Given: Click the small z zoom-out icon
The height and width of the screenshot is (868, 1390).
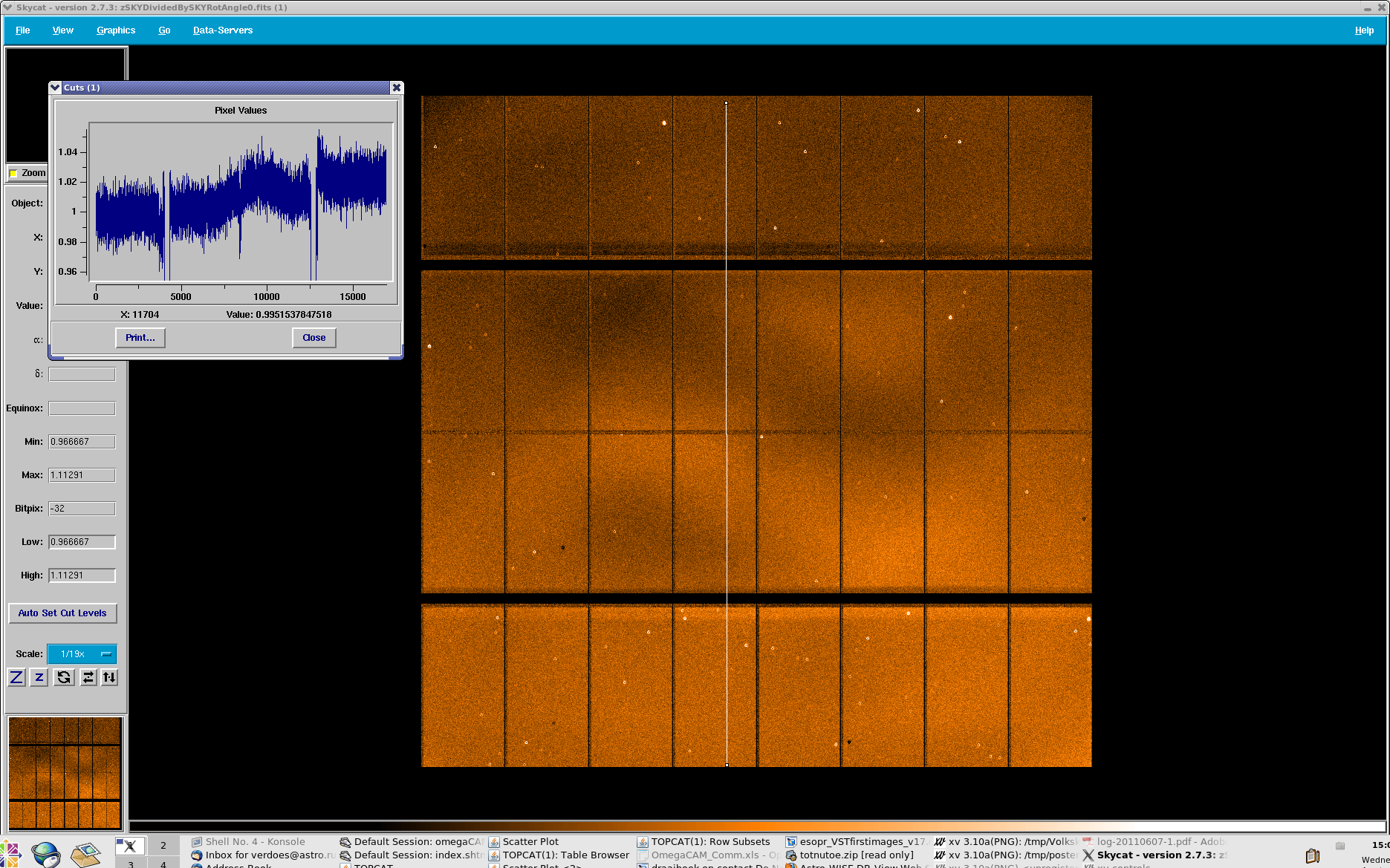Looking at the screenshot, I should [x=39, y=677].
